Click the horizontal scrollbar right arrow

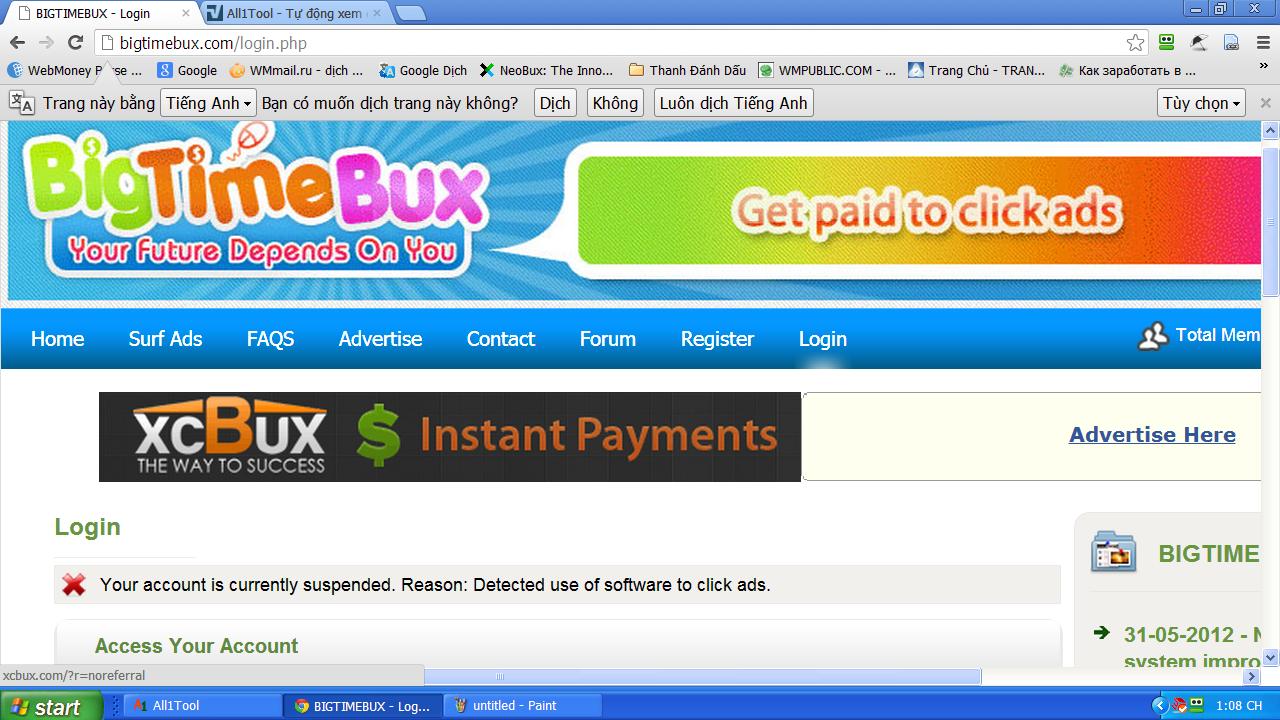[1252, 676]
